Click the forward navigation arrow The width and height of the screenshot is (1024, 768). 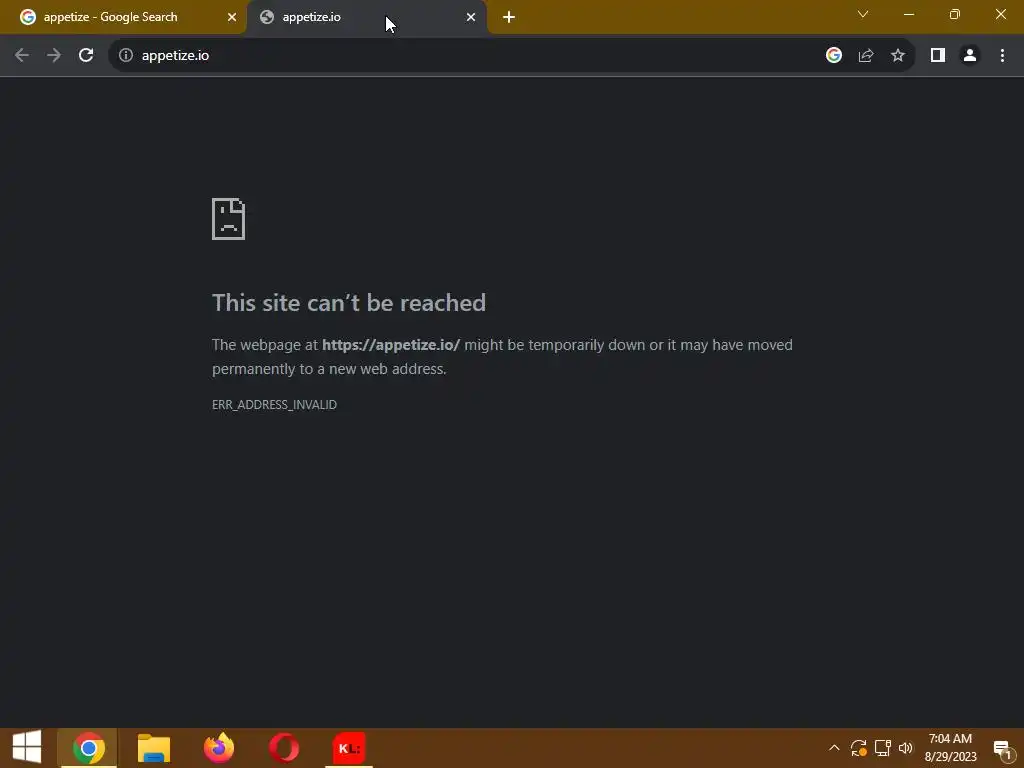tap(54, 56)
